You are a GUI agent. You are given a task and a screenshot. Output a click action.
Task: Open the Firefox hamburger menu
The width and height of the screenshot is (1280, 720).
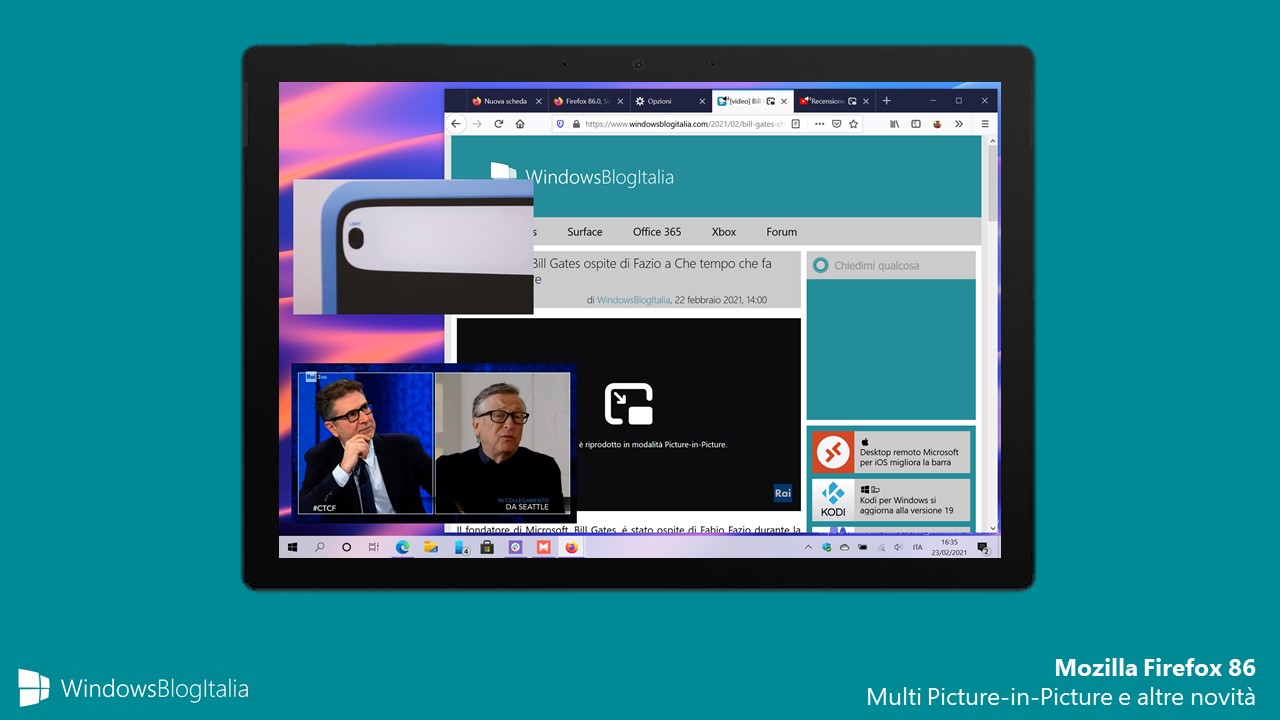(985, 124)
